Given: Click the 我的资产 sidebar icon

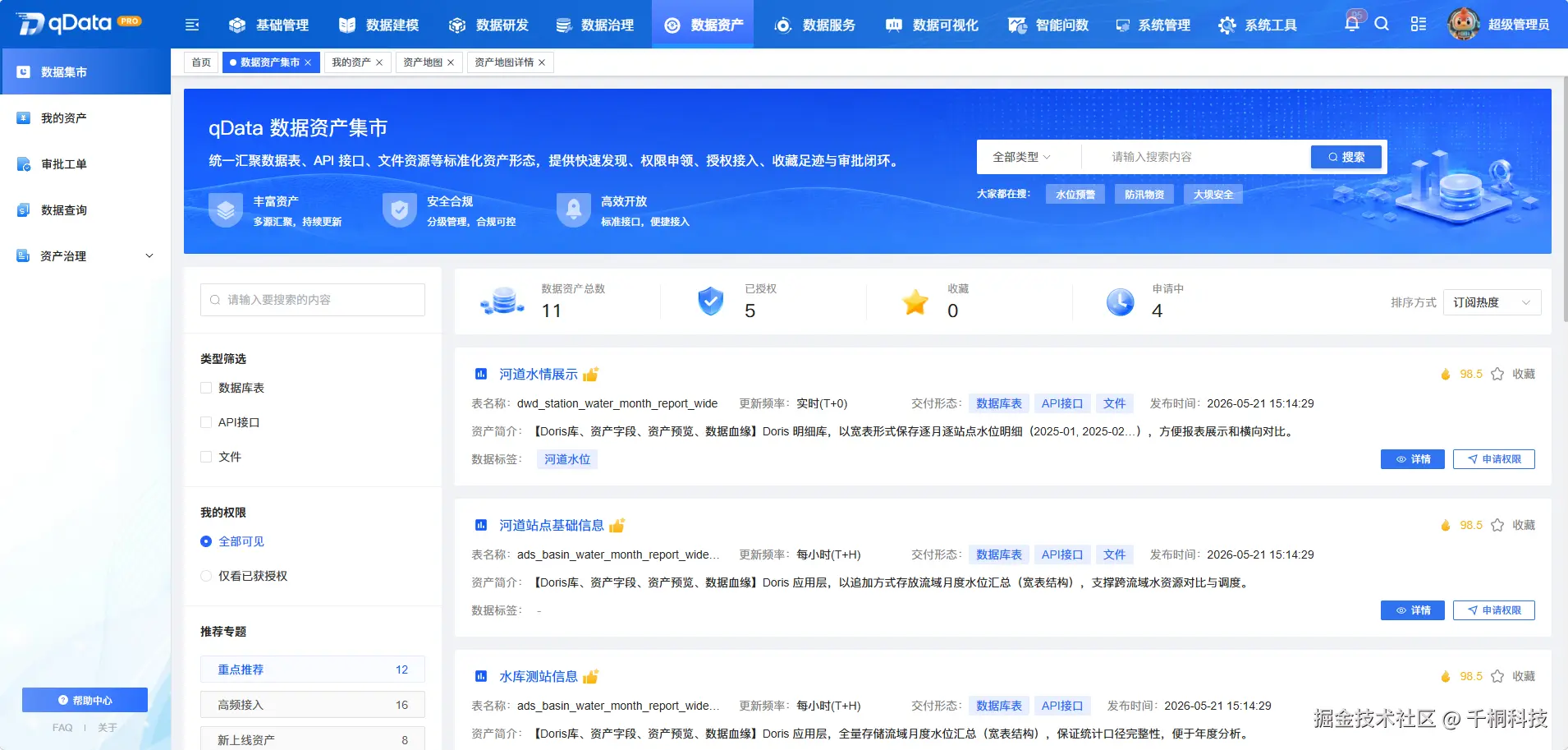Looking at the screenshot, I should (24, 118).
